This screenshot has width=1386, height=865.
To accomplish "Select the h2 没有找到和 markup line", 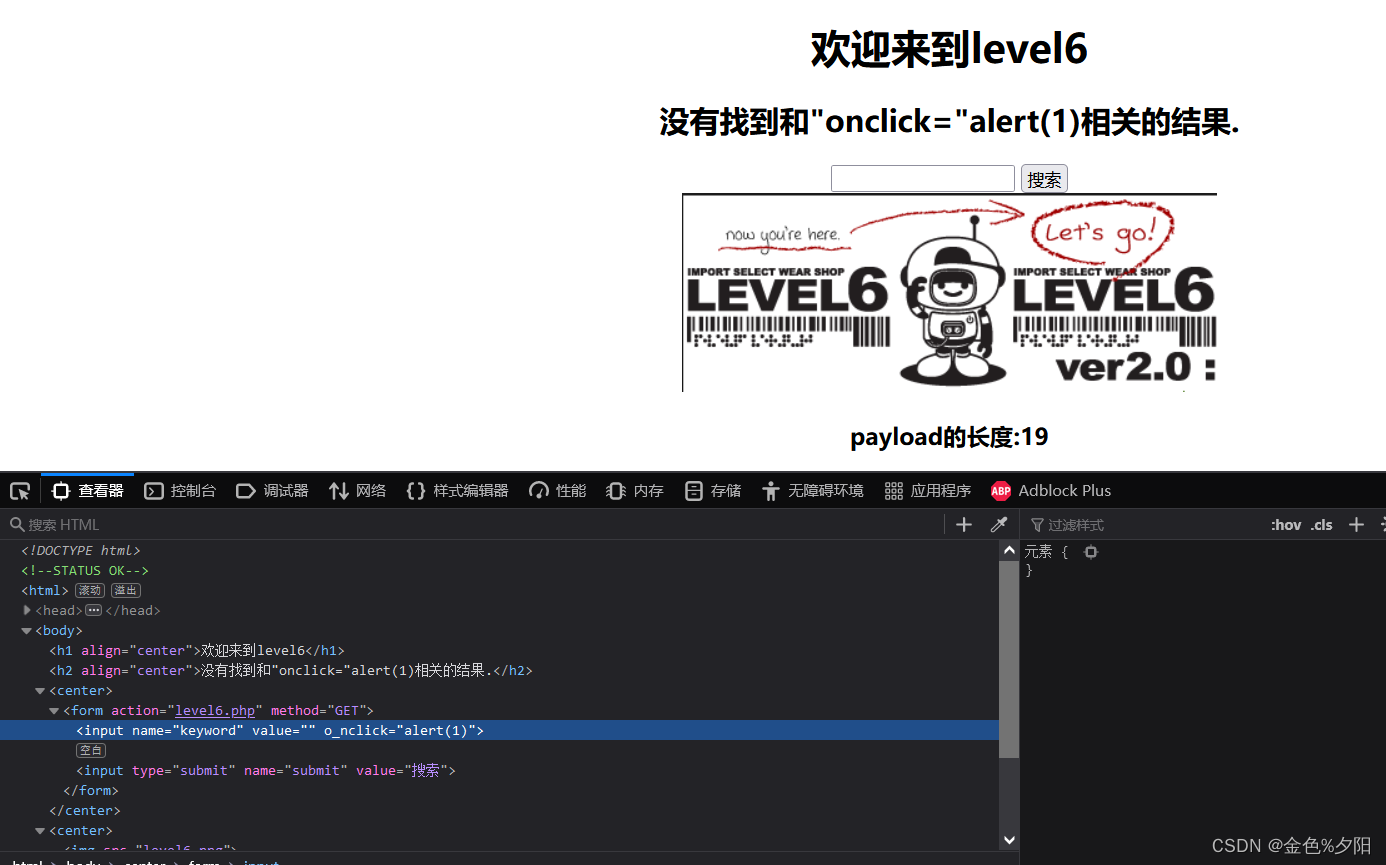I will click(499, 671).
